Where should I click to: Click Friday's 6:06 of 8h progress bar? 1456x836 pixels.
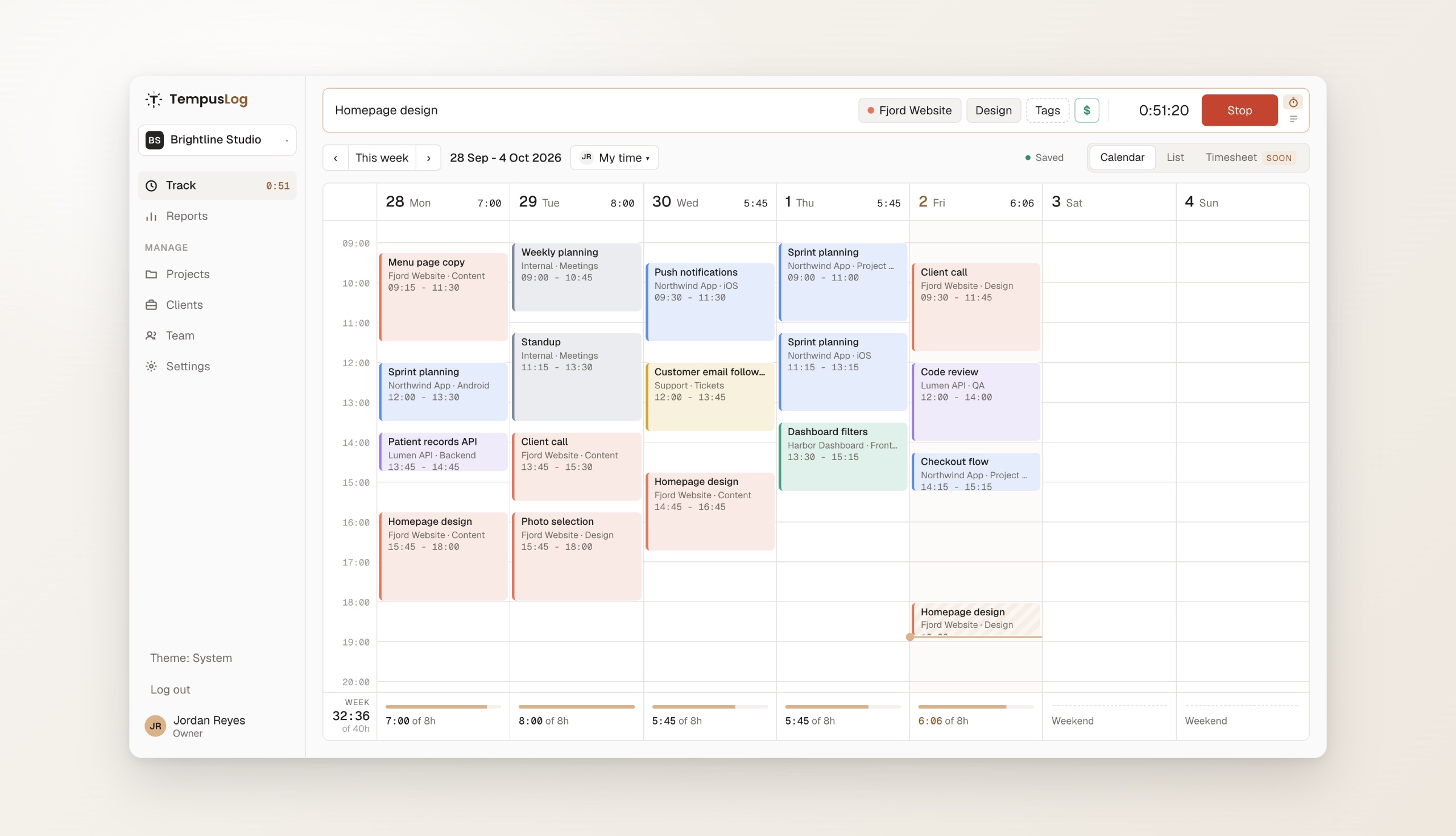click(x=976, y=707)
